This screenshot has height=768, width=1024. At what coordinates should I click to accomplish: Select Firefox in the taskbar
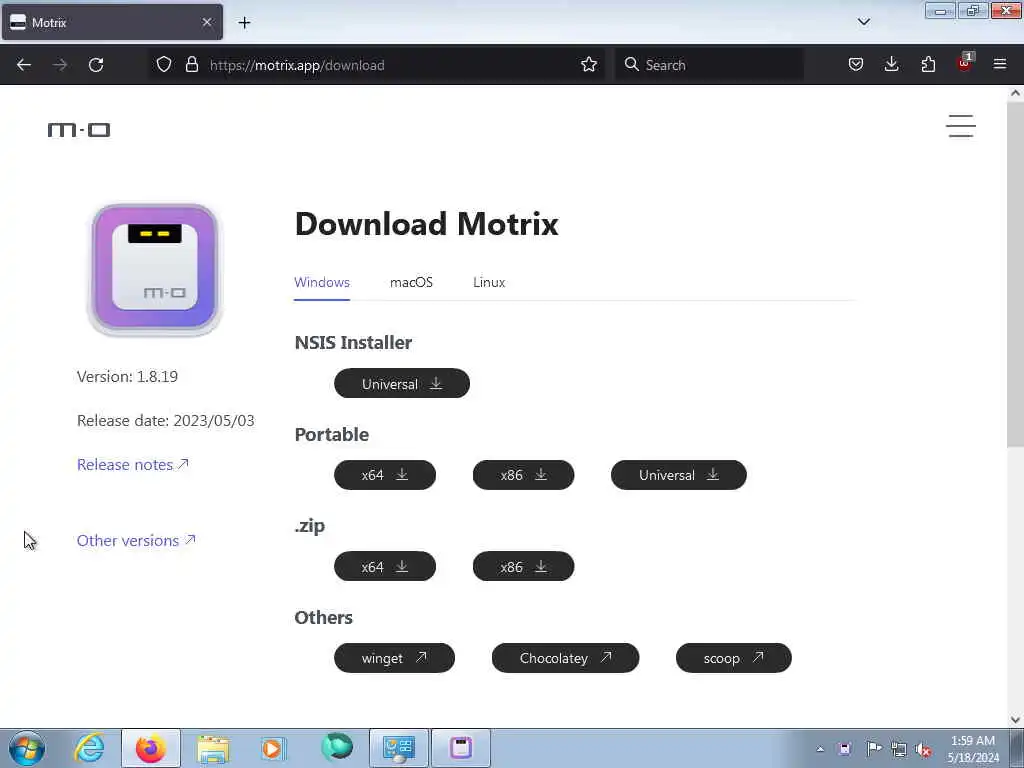151,748
